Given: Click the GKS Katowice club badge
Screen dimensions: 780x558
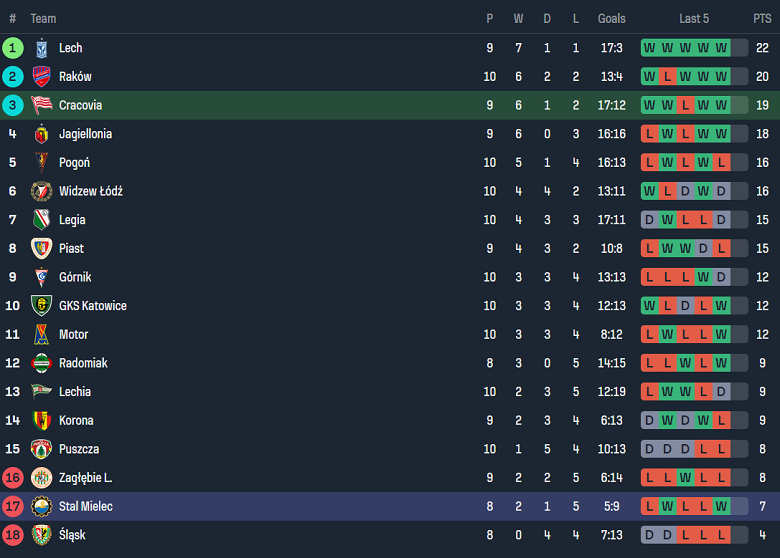Looking at the screenshot, I should pyautogui.click(x=41, y=306).
